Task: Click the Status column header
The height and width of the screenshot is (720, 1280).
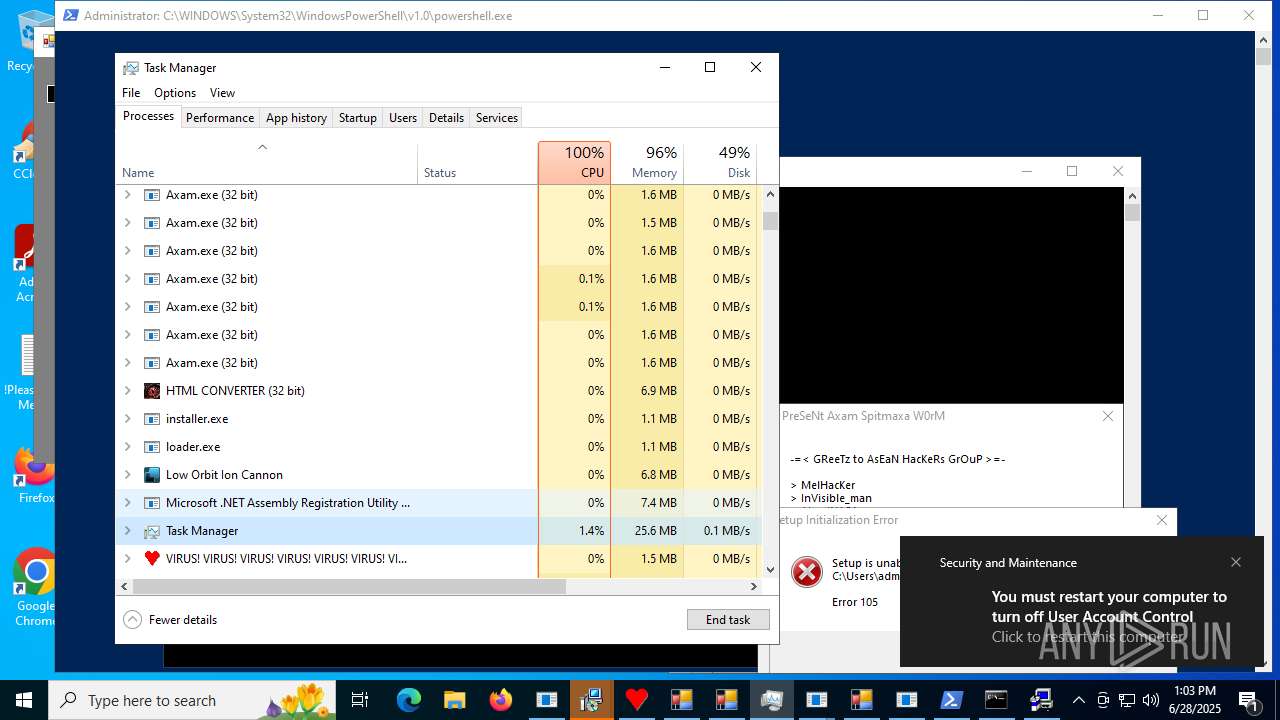Action: [x=477, y=162]
